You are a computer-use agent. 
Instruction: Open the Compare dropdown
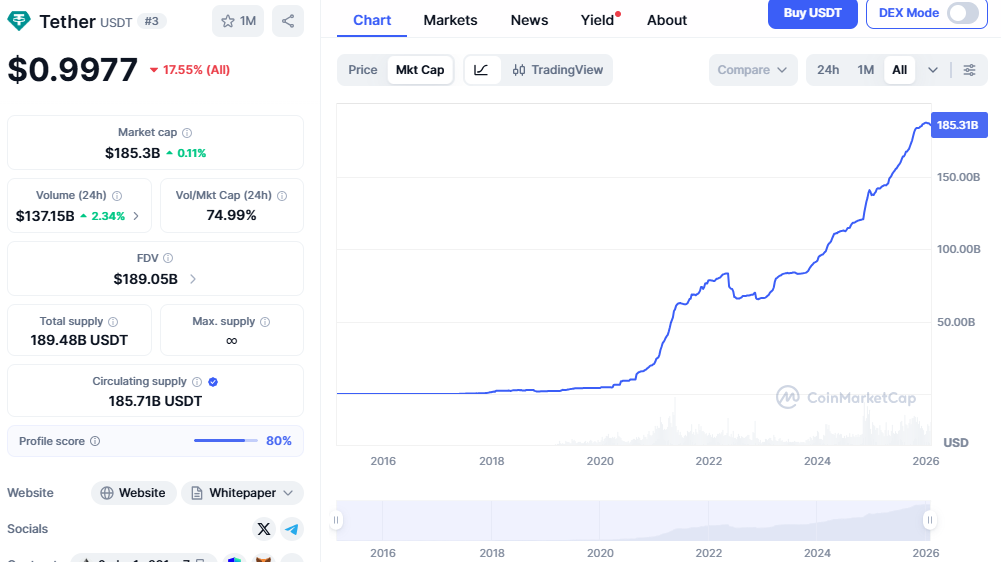(x=753, y=70)
